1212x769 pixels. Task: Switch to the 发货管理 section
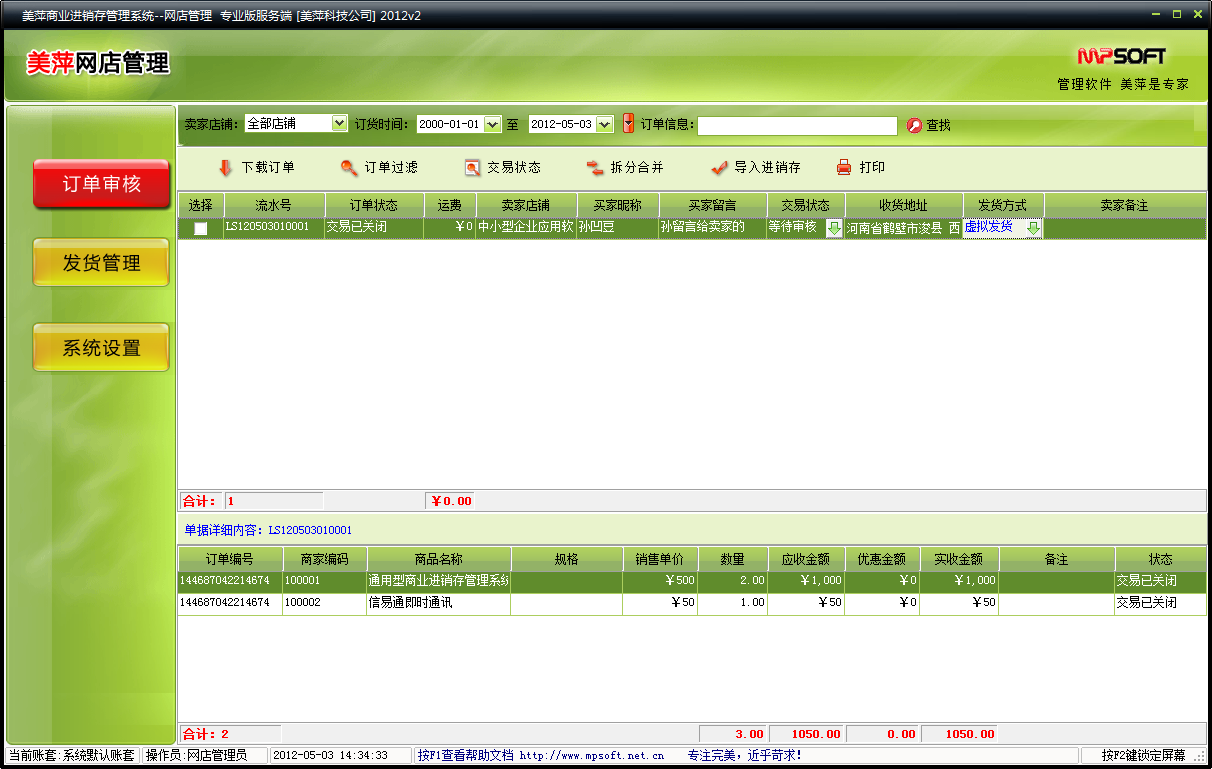101,263
